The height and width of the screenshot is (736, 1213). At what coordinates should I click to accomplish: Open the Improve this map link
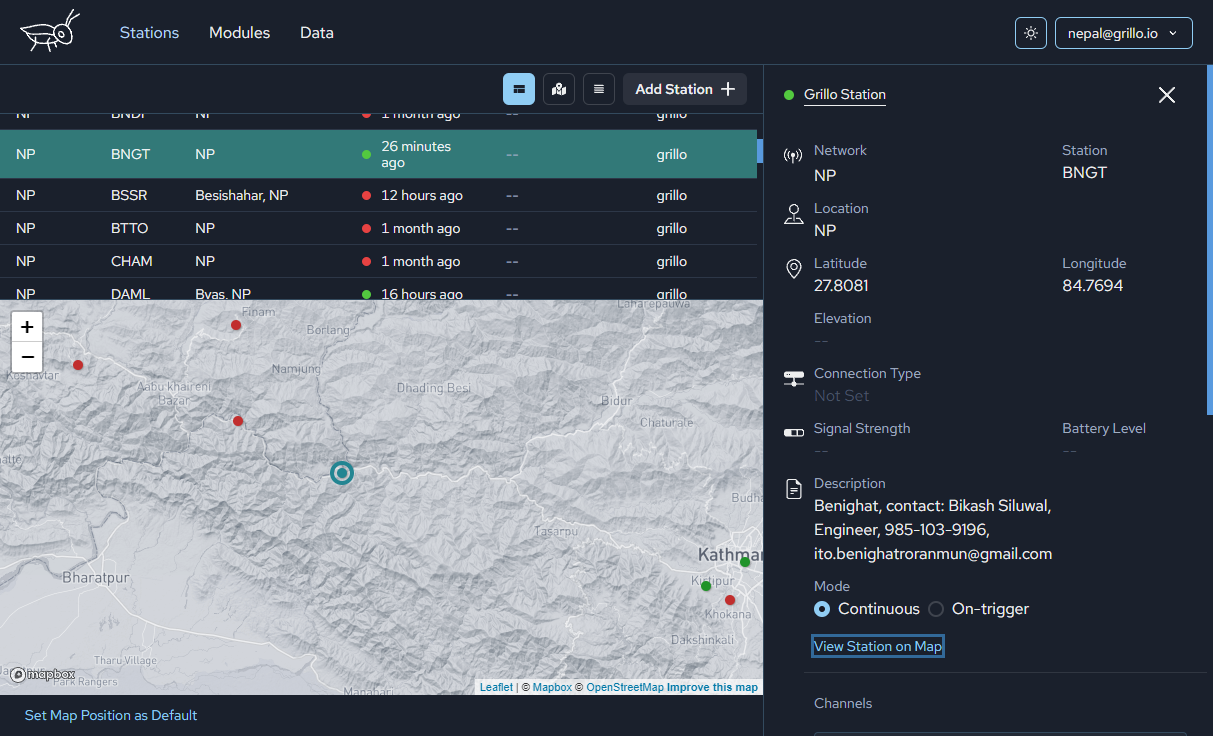[712, 687]
